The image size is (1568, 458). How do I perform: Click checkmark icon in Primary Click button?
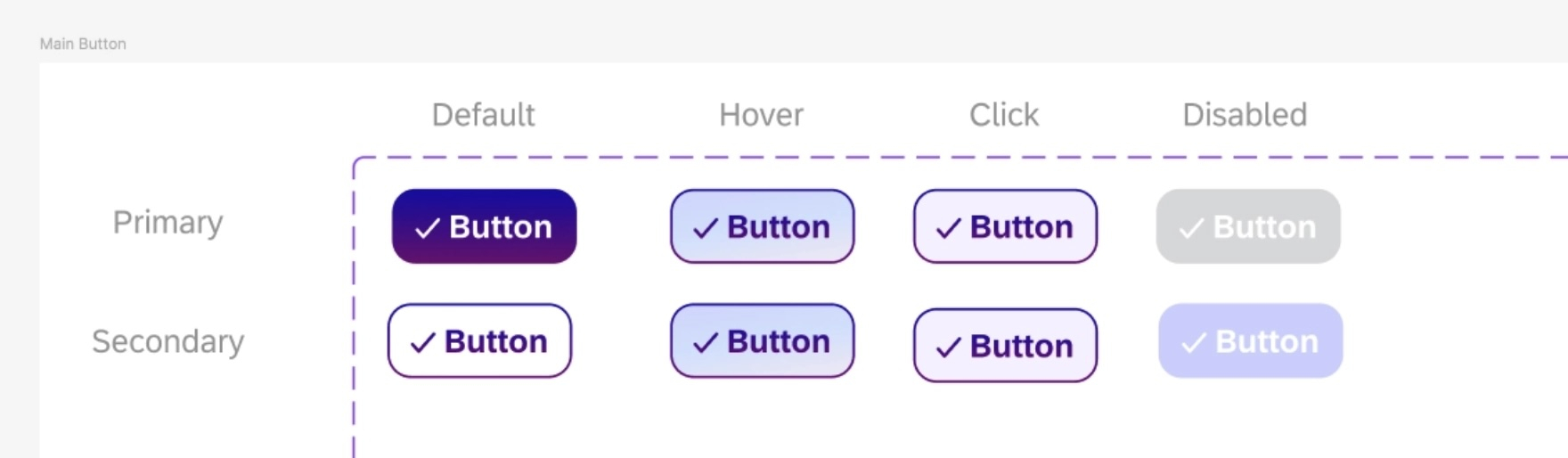point(949,228)
